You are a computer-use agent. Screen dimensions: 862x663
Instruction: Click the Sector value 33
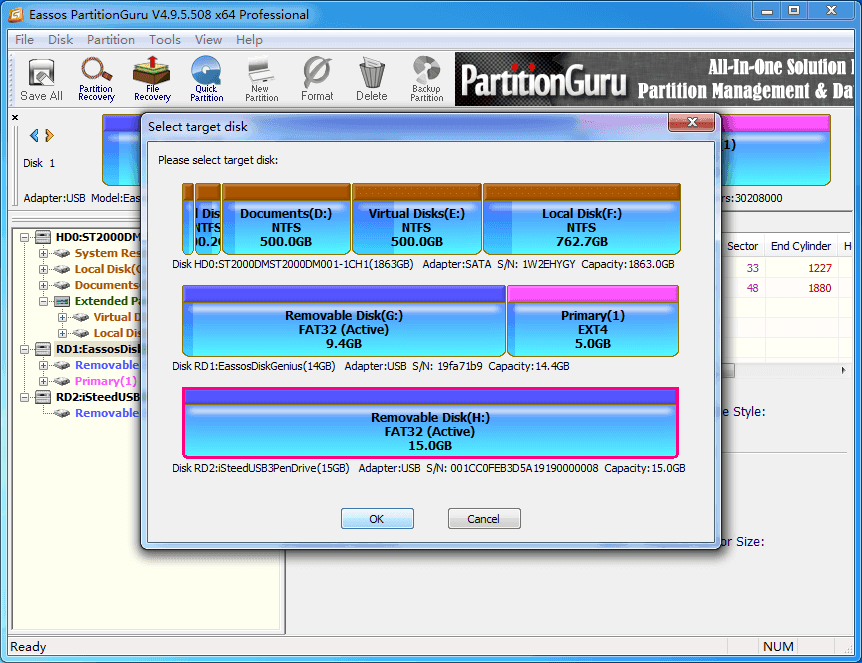(x=753, y=268)
